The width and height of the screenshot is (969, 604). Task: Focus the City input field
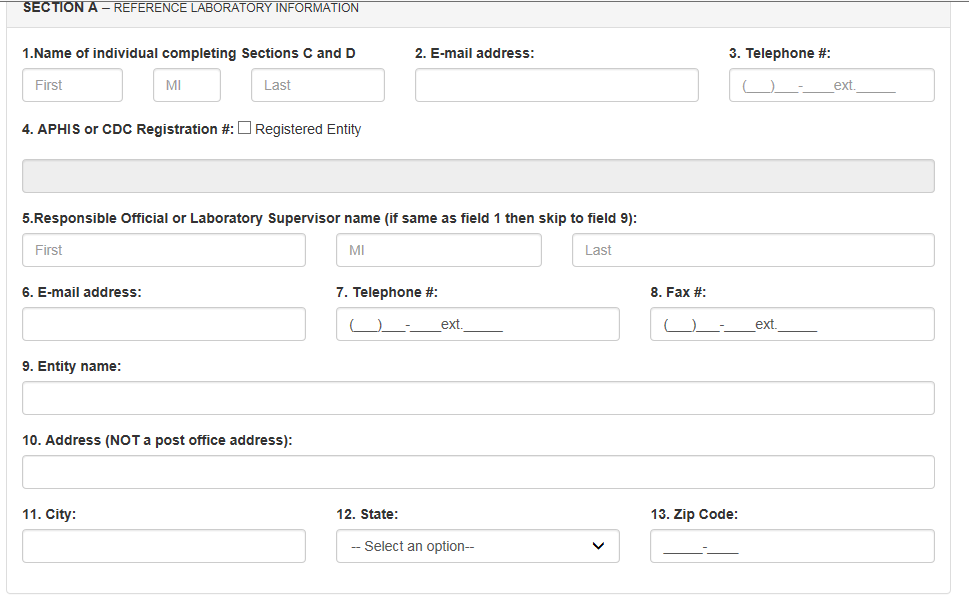(x=163, y=546)
